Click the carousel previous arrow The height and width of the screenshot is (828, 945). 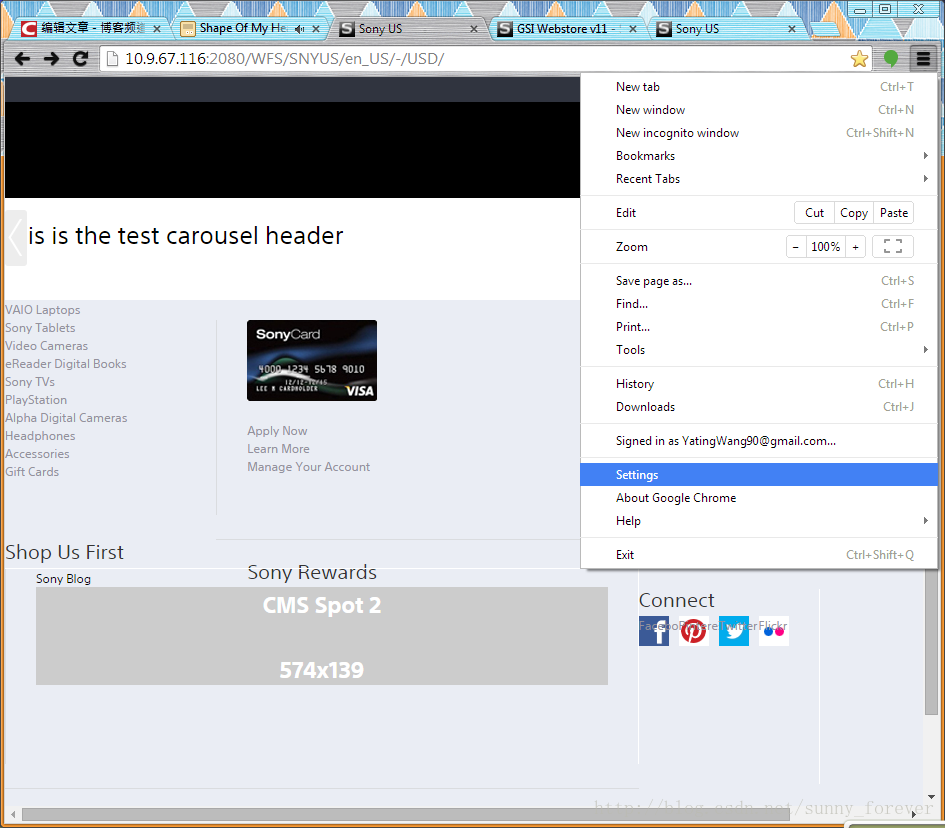pyautogui.click(x=16, y=238)
